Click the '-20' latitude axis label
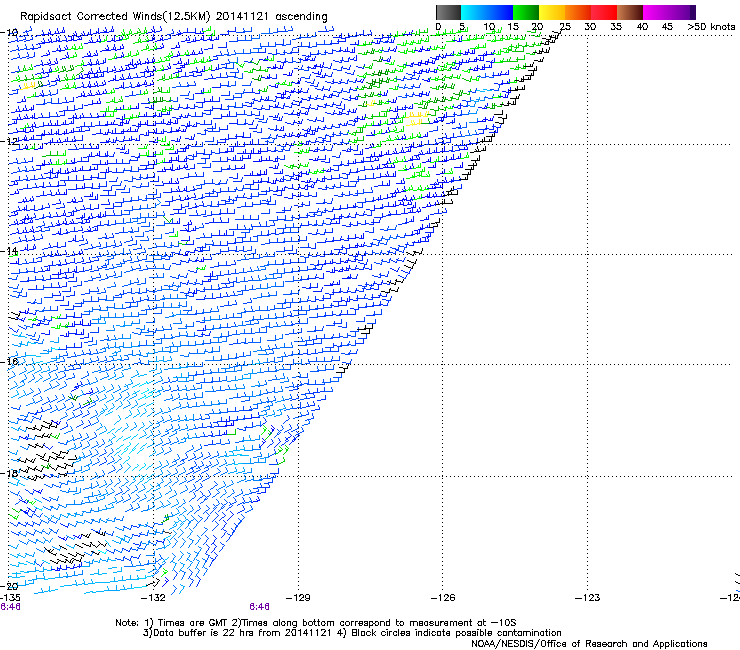The width and height of the screenshot is (740, 650). click(x=9, y=586)
